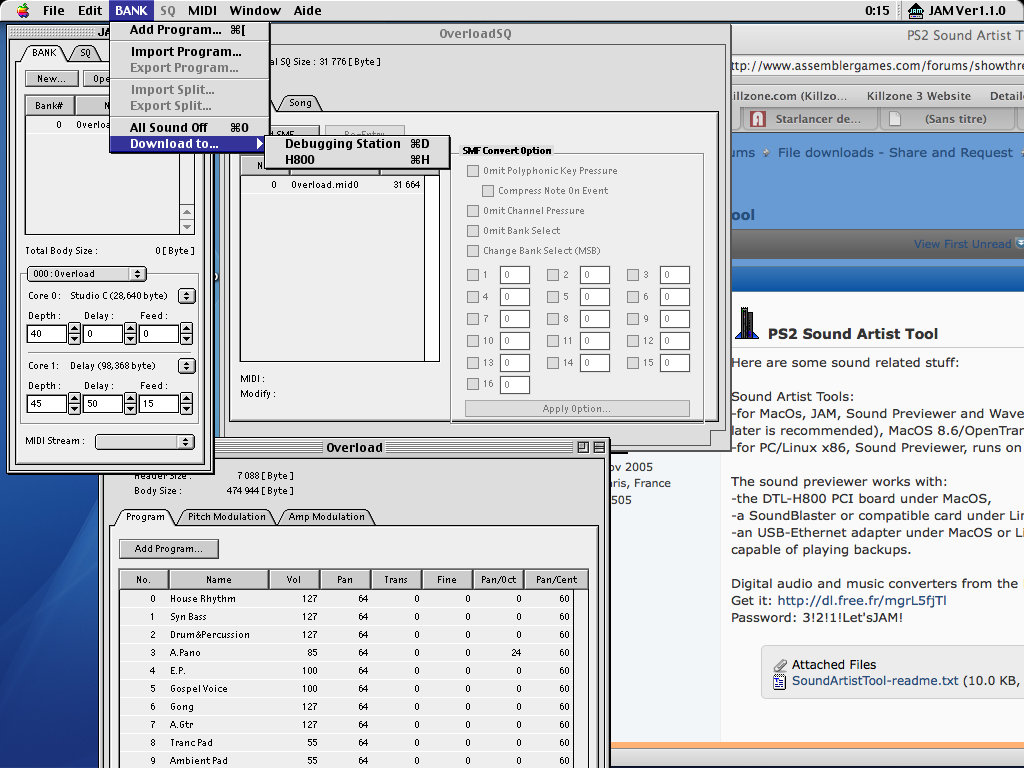The image size is (1024, 768).
Task: Open the Killzone 3 Website bookmark
Action: click(x=918, y=96)
